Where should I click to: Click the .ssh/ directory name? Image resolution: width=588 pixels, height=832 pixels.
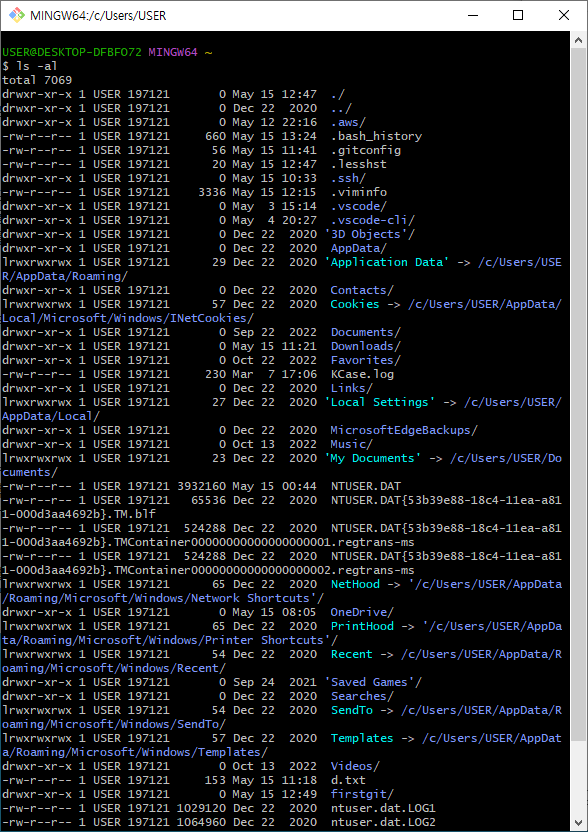348,178
